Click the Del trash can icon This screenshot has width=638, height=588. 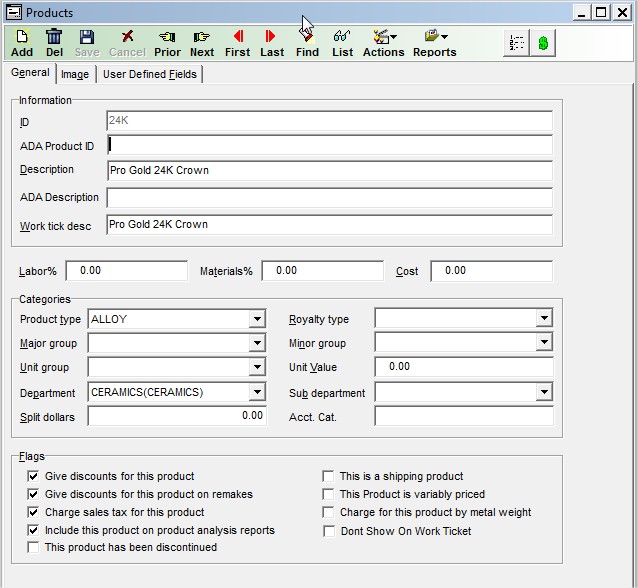[x=54, y=43]
